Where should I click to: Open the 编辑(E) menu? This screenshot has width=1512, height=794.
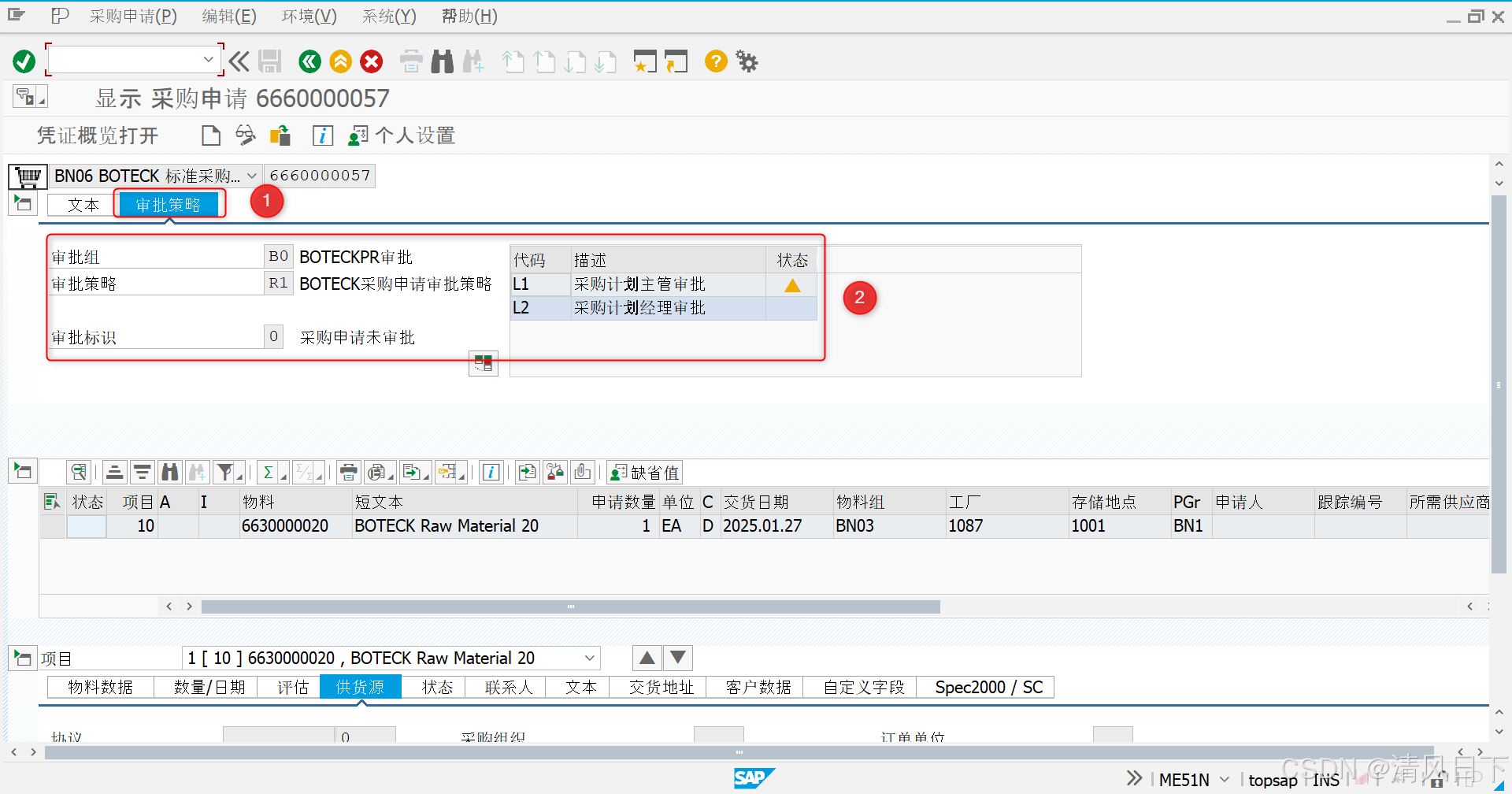[228, 16]
